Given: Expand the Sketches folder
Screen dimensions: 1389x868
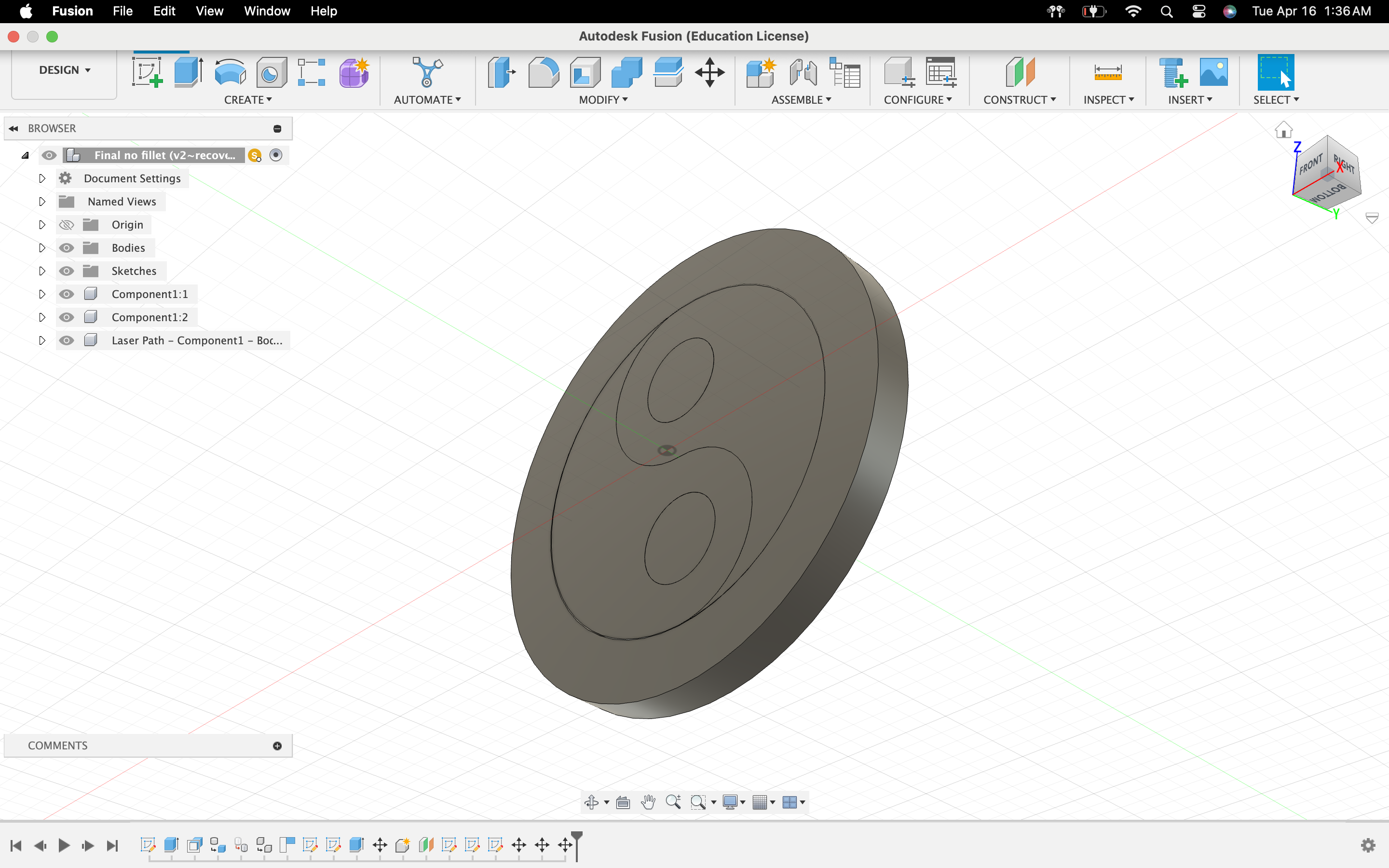Looking at the screenshot, I should click(x=42, y=271).
